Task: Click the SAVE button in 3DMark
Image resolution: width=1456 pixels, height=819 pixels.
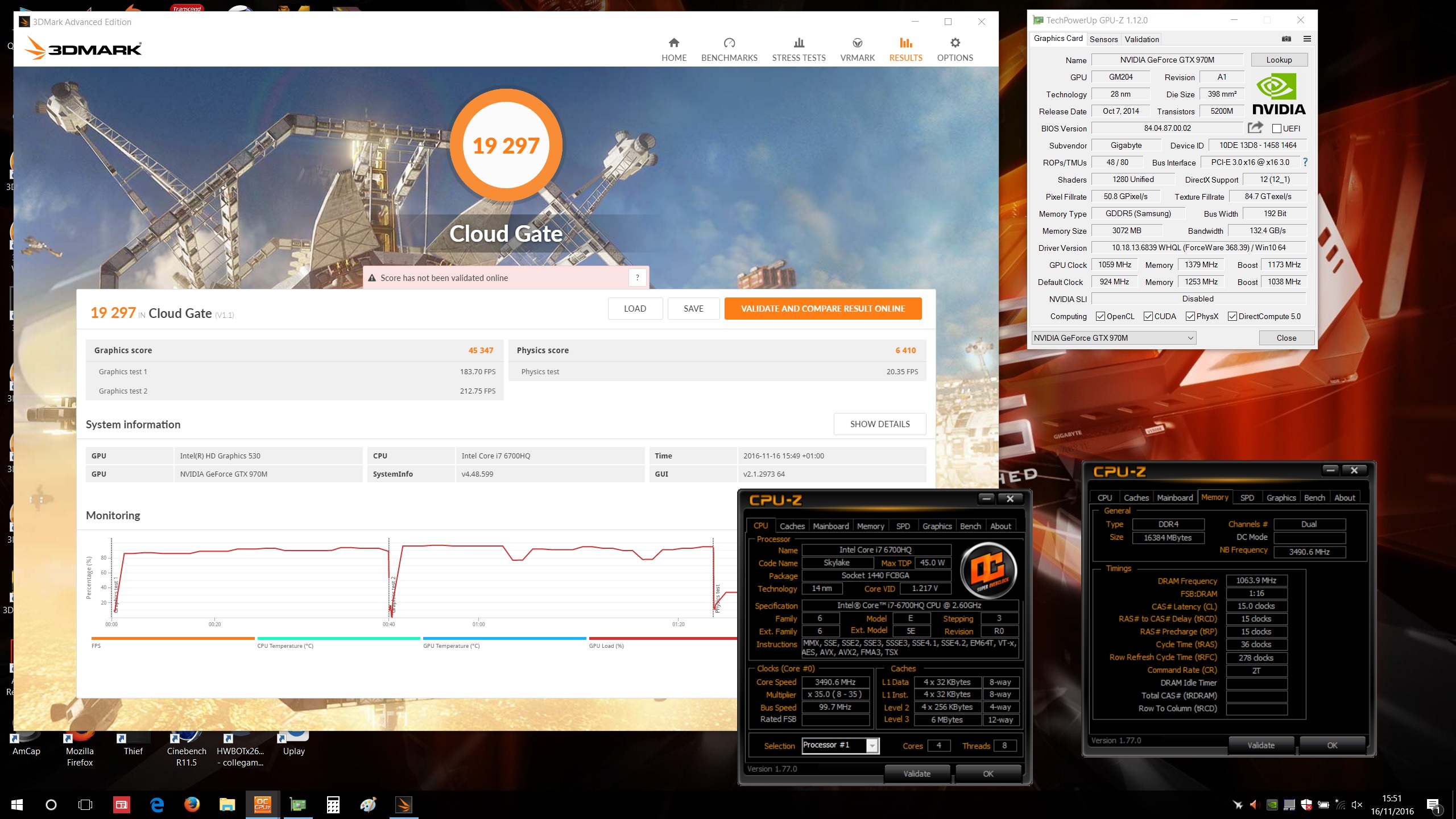Action: click(693, 308)
